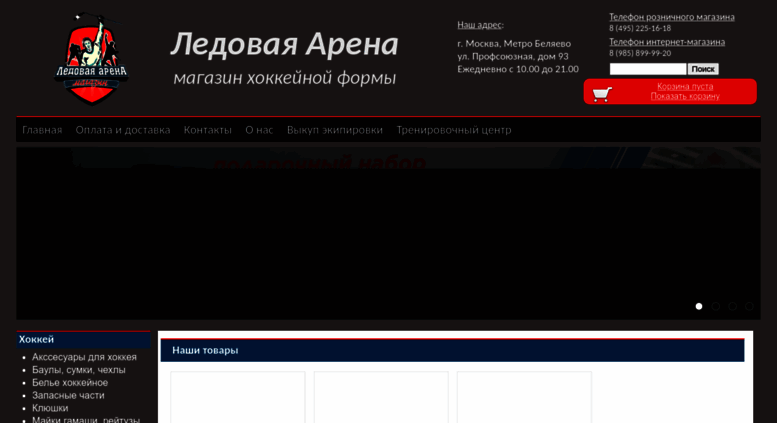This screenshot has width=777, height=423.
Task: Click the online shop phone 8 (985) 899-99-20
Action: coord(640,53)
